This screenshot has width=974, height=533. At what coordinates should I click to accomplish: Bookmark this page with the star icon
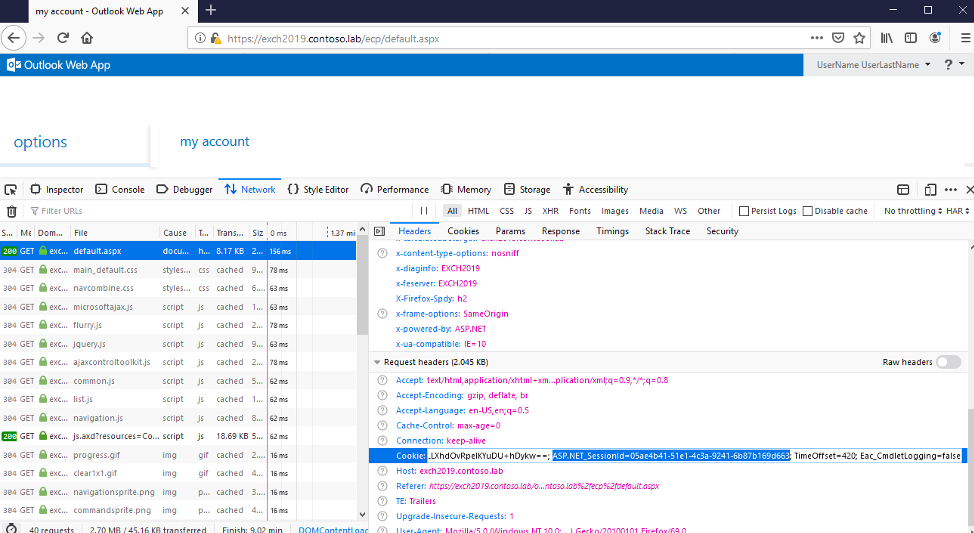coord(859,38)
